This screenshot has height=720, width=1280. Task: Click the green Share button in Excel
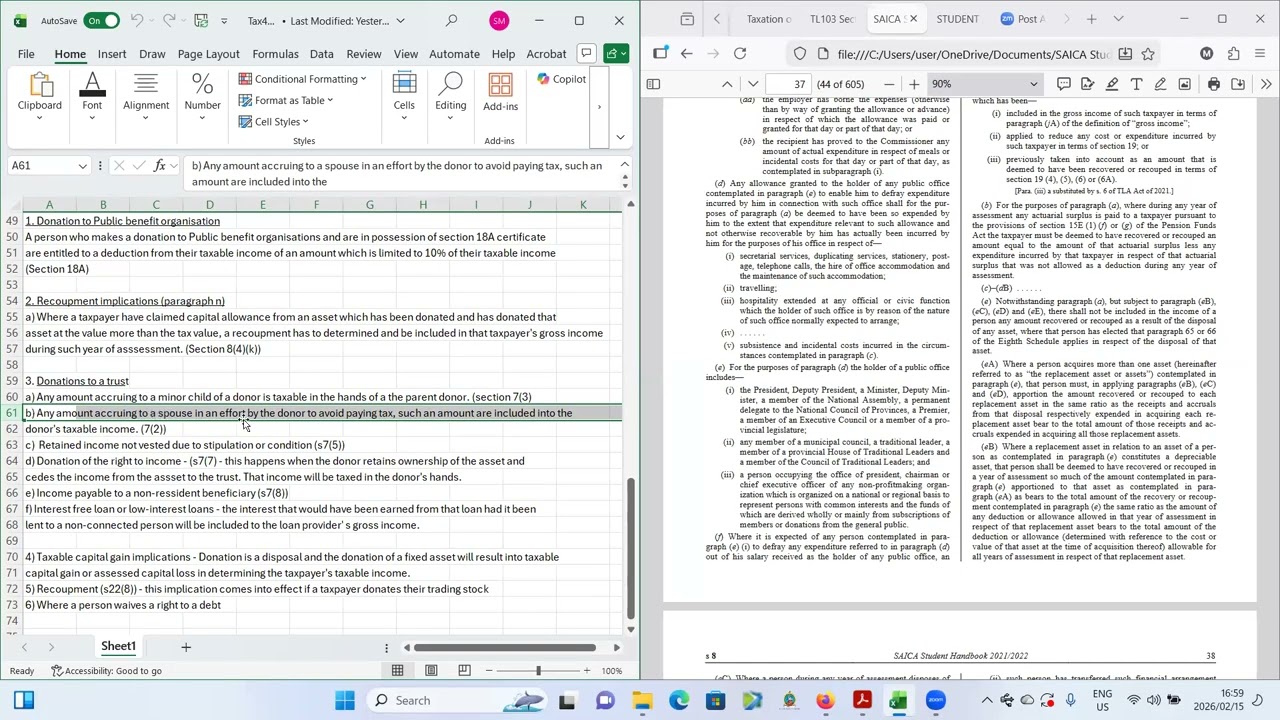tap(616, 53)
